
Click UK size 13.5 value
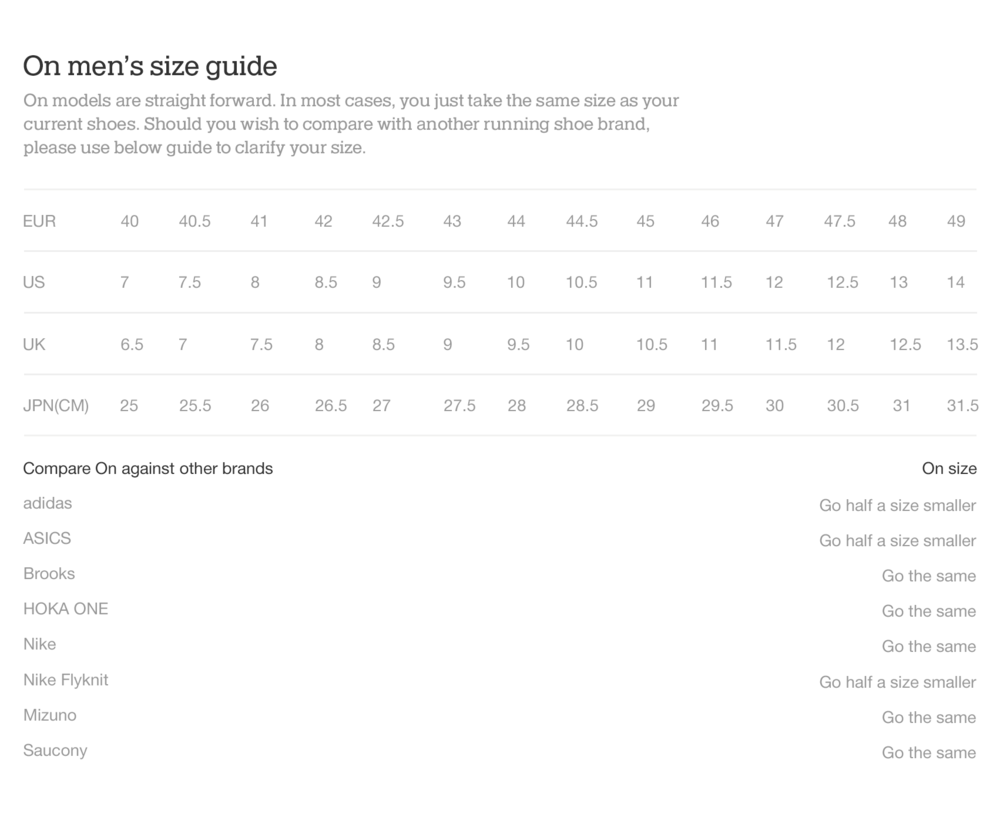point(962,344)
